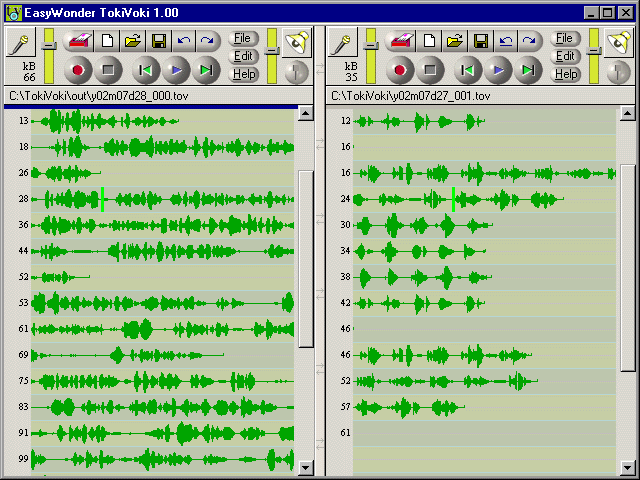This screenshot has height=480, width=640.
Task: Click the eraser icon in left toolbar
Action: tap(79, 41)
